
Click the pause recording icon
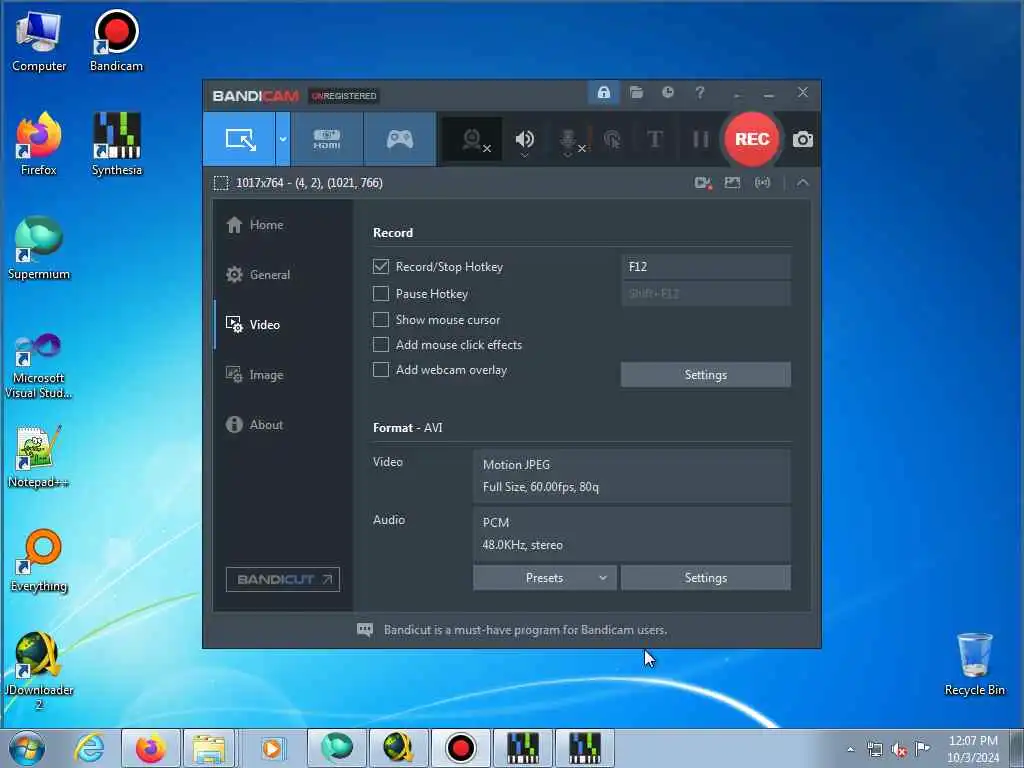coord(700,139)
